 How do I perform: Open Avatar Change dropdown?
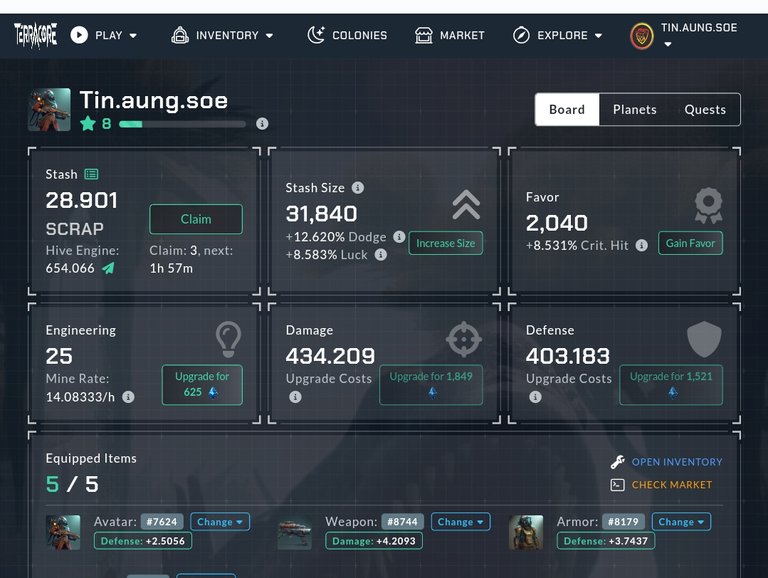click(220, 522)
